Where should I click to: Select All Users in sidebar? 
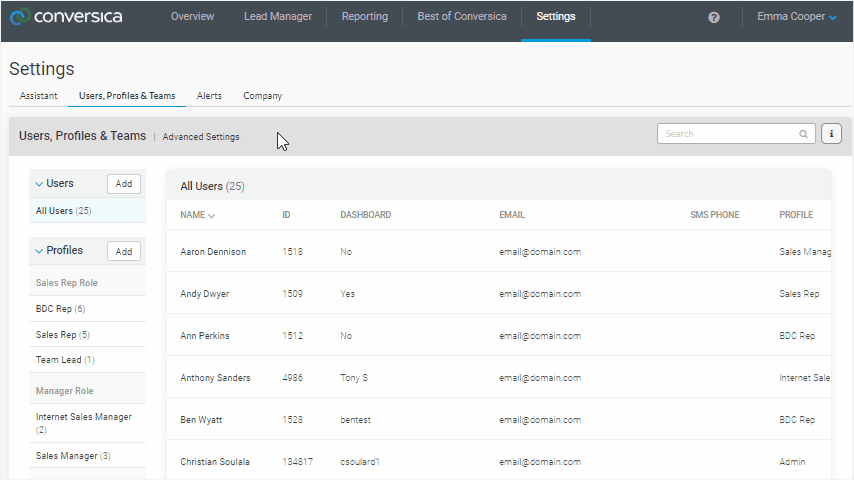[x=63, y=211]
